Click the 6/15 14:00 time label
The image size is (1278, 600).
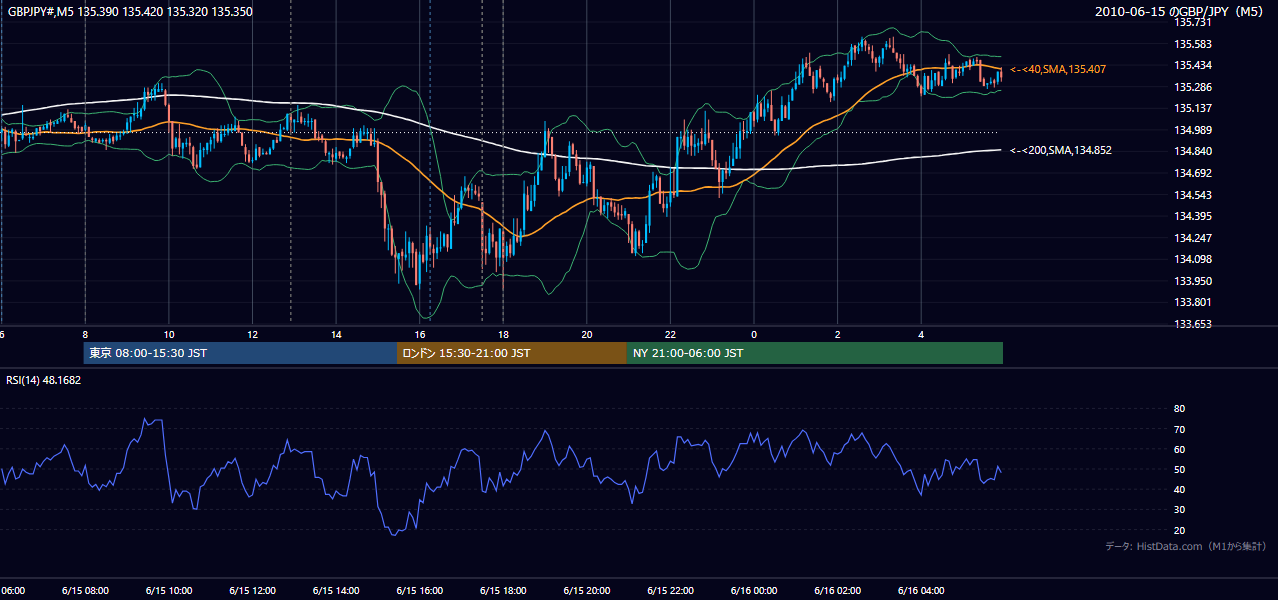[x=335, y=591]
